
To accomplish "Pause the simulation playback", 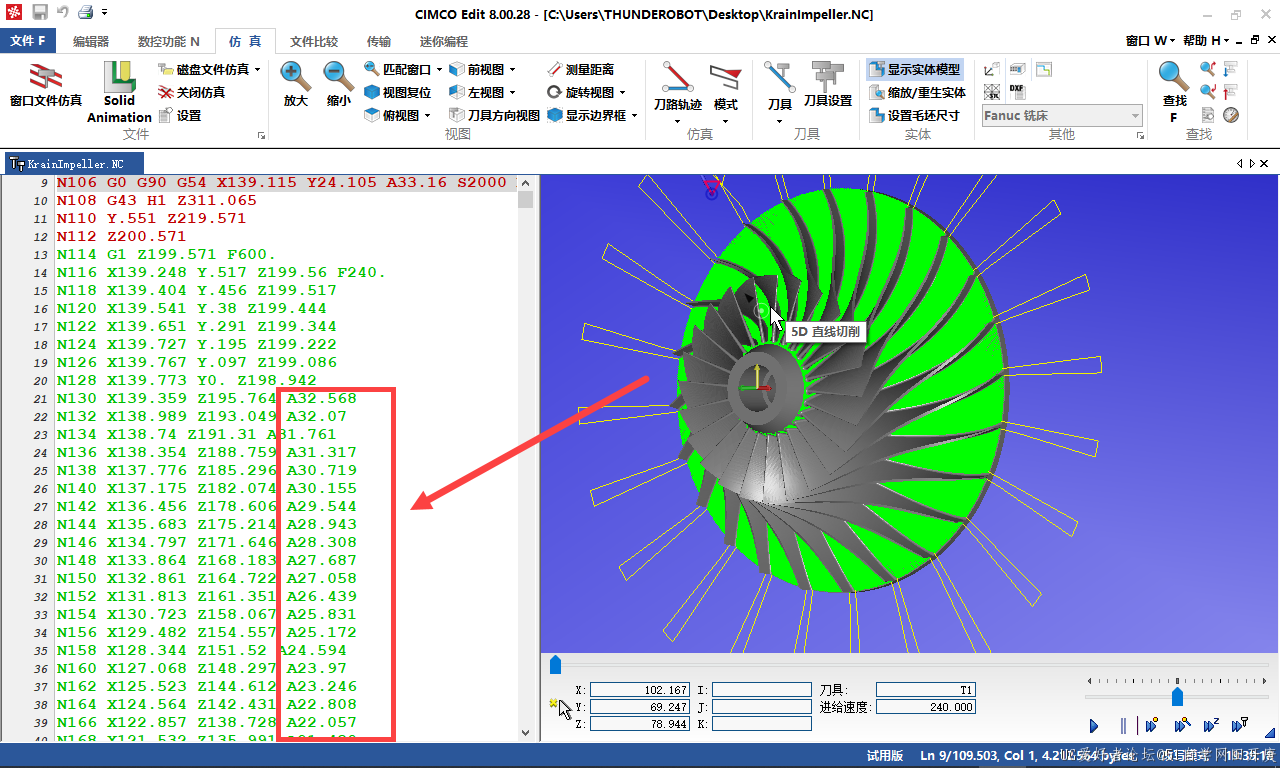I will click(1123, 726).
